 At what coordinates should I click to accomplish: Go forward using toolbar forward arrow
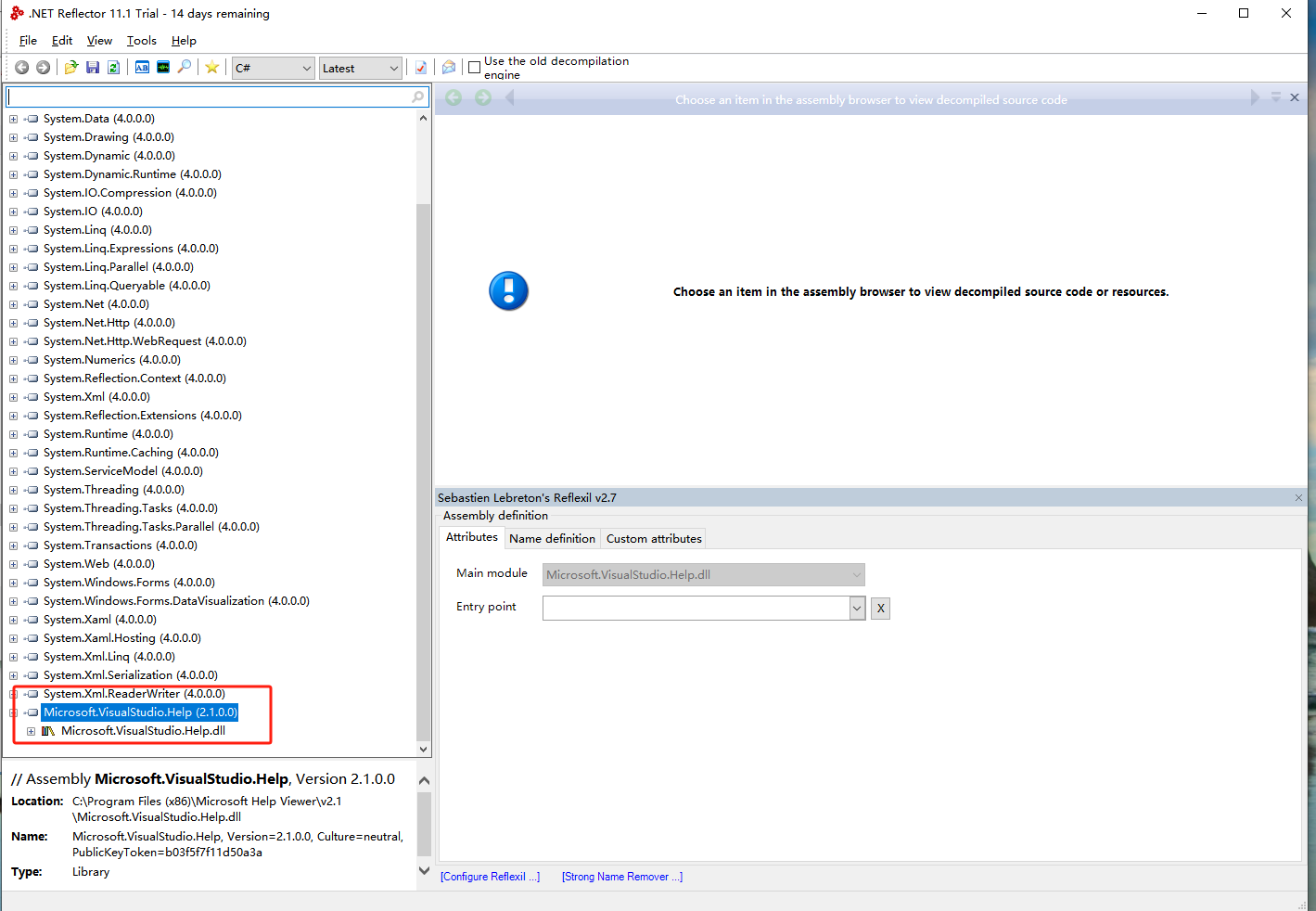click(43, 68)
